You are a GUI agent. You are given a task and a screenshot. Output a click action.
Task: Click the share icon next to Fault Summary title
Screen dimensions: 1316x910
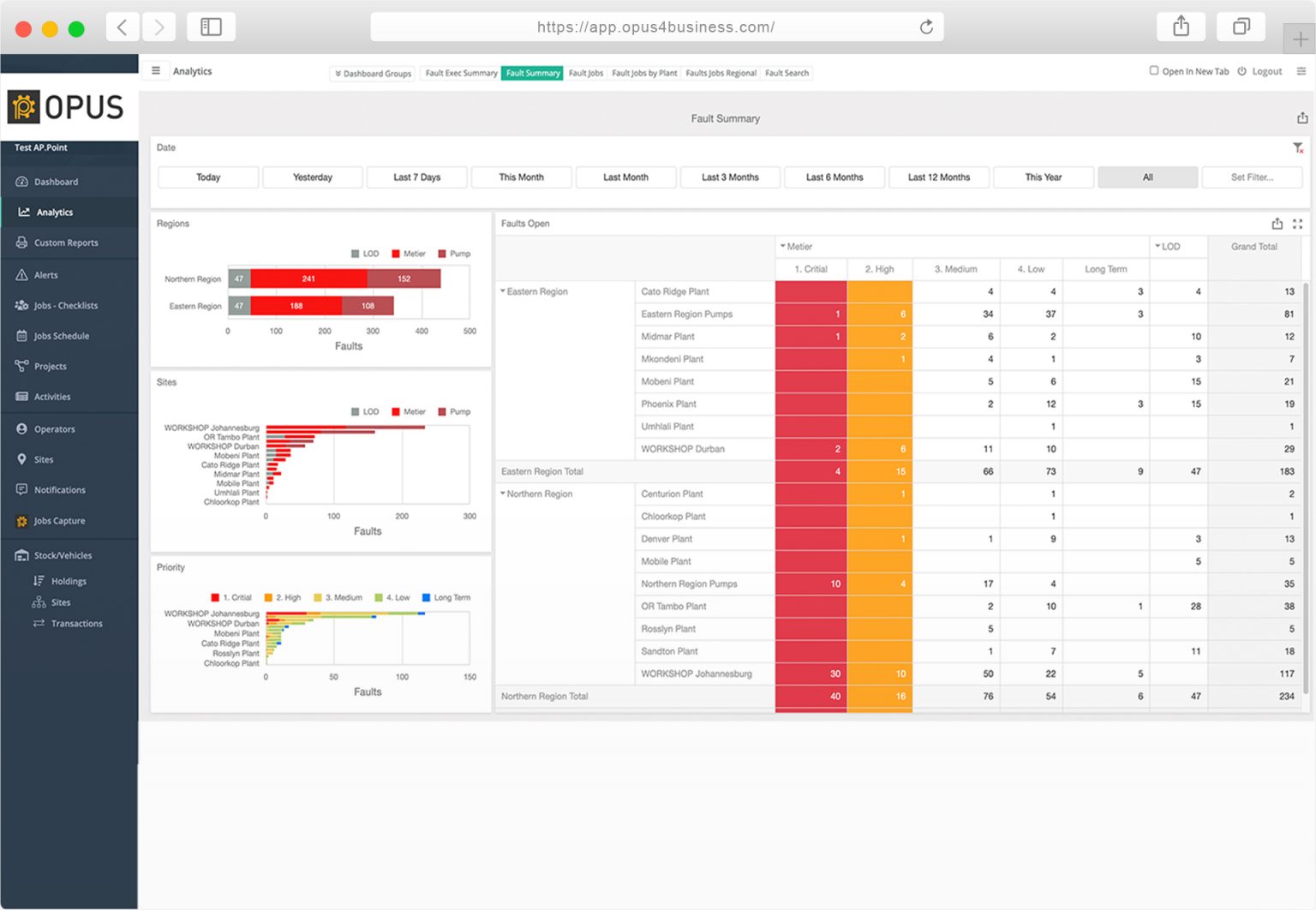click(1302, 118)
